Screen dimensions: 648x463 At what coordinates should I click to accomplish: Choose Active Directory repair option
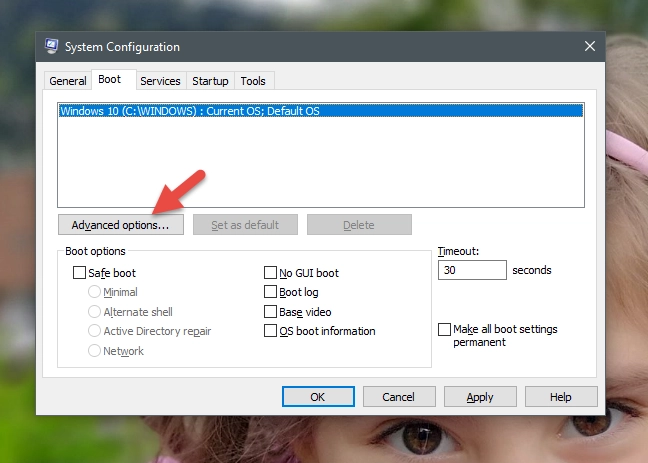tap(94, 331)
